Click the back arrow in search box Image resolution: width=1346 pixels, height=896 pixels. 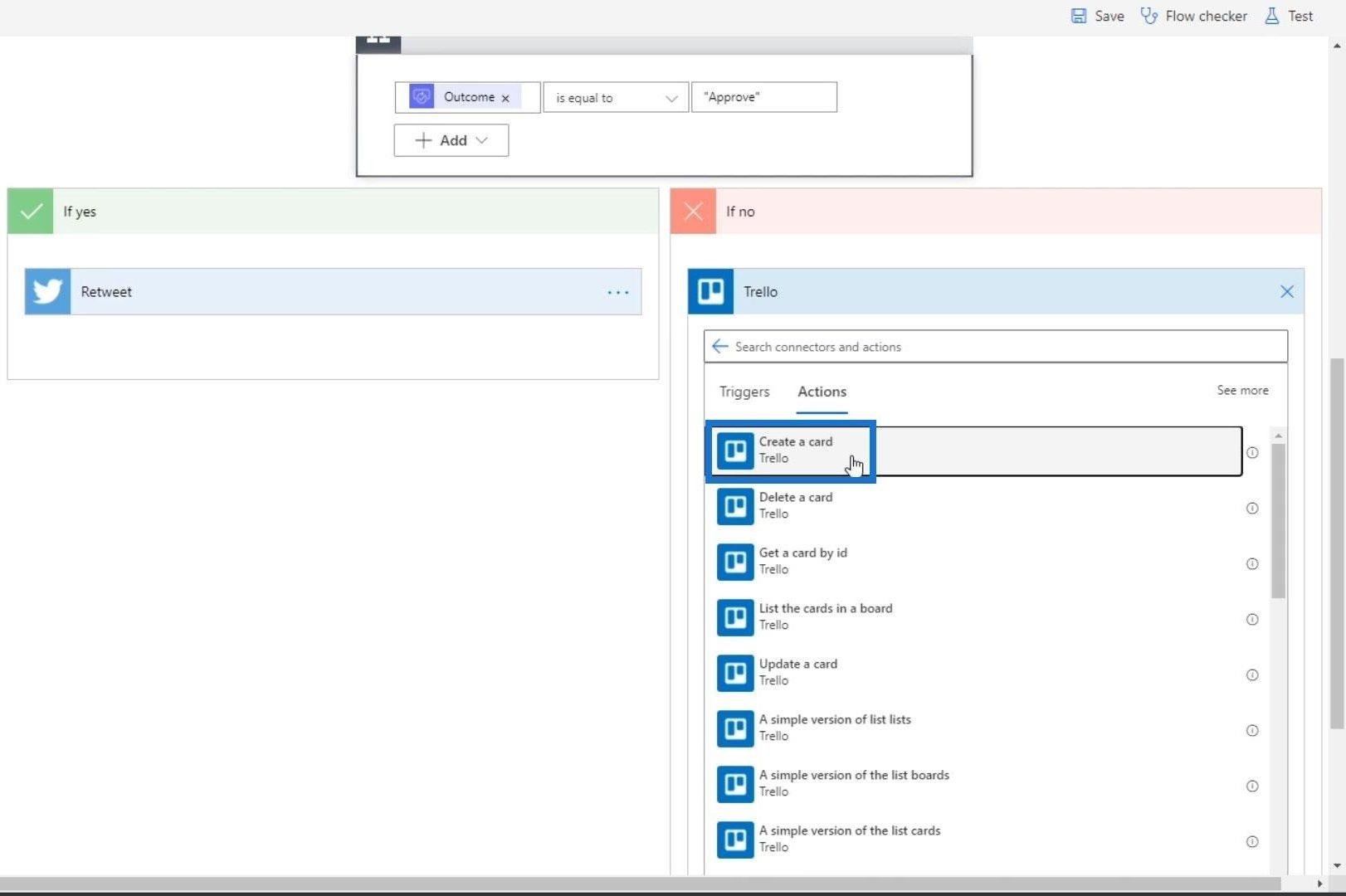719,346
